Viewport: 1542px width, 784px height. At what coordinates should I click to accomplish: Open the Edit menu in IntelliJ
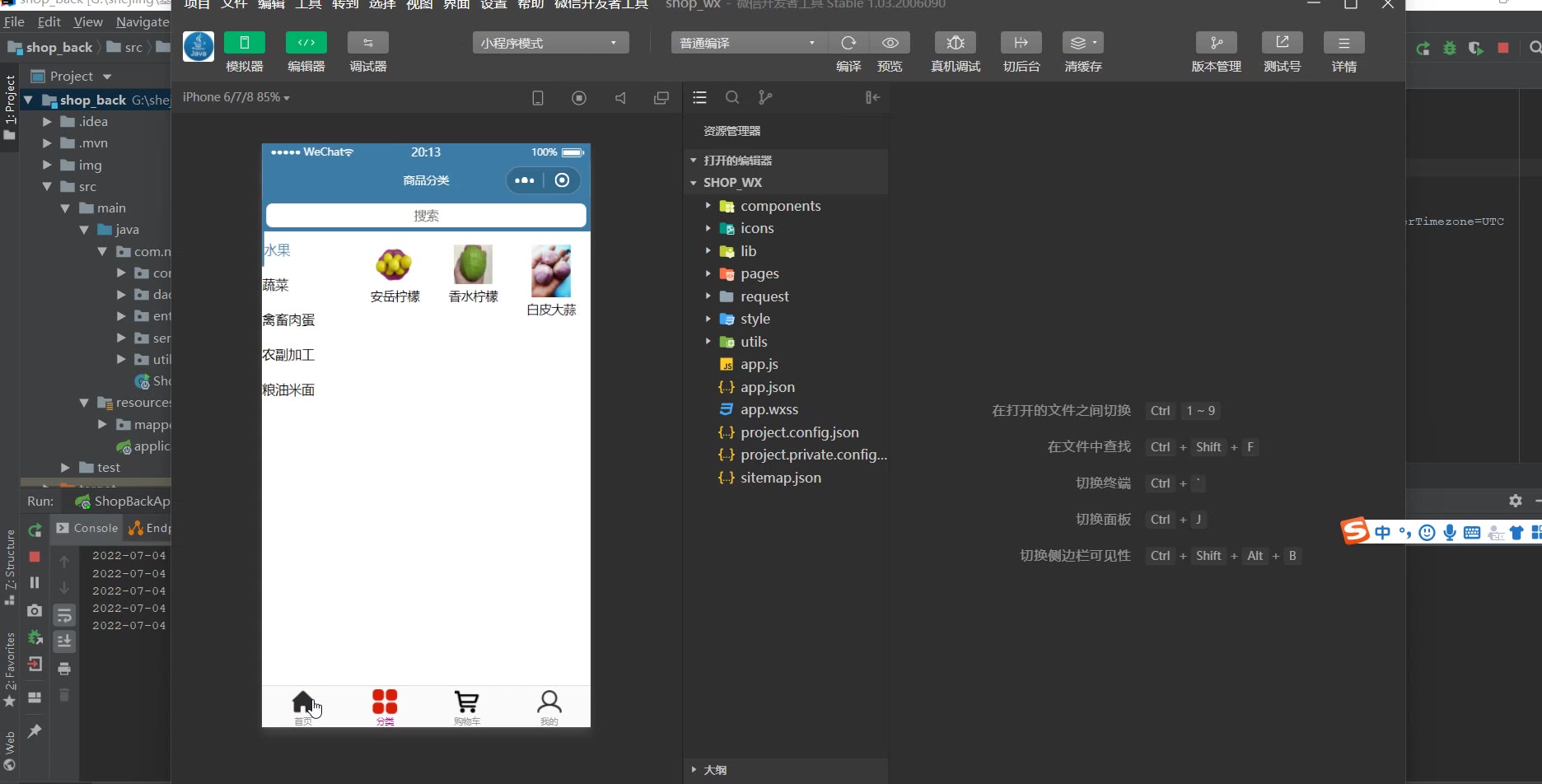[x=49, y=21]
